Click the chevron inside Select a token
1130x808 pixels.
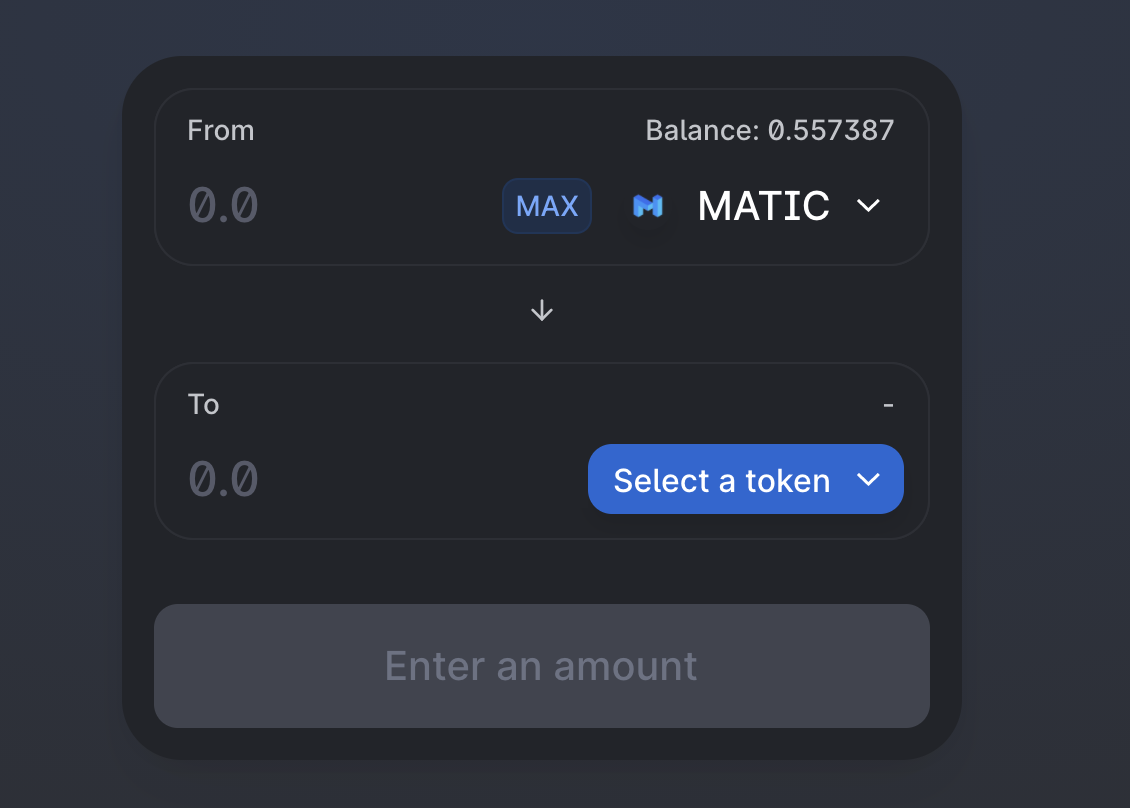tap(868, 480)
